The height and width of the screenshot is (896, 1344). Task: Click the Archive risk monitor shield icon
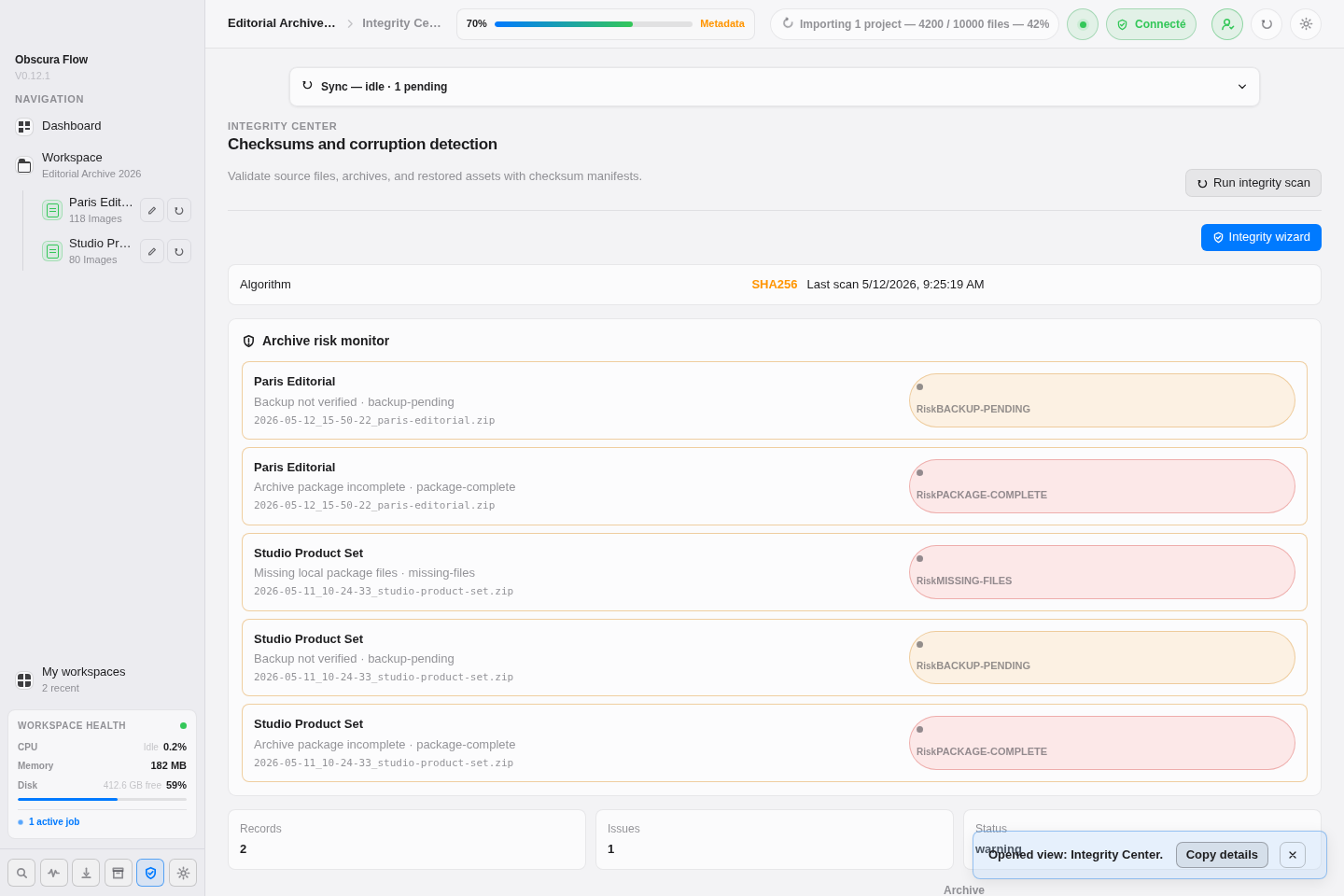tap(248, 342)
